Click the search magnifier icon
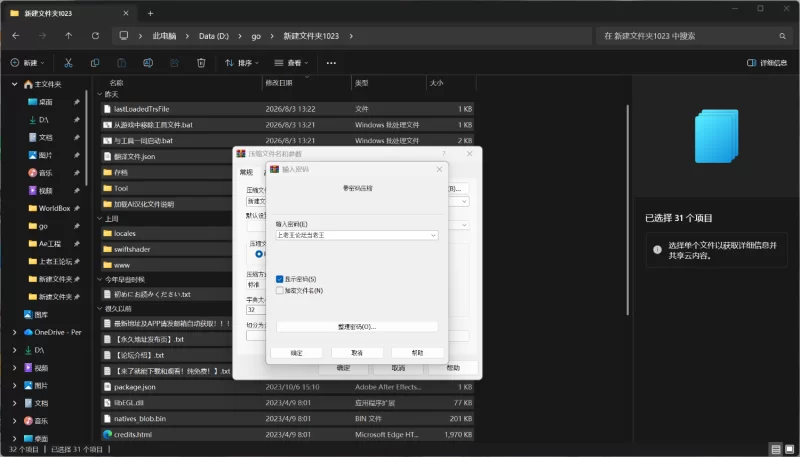Viewport: 800px width, 457px height. click(782, 36)
